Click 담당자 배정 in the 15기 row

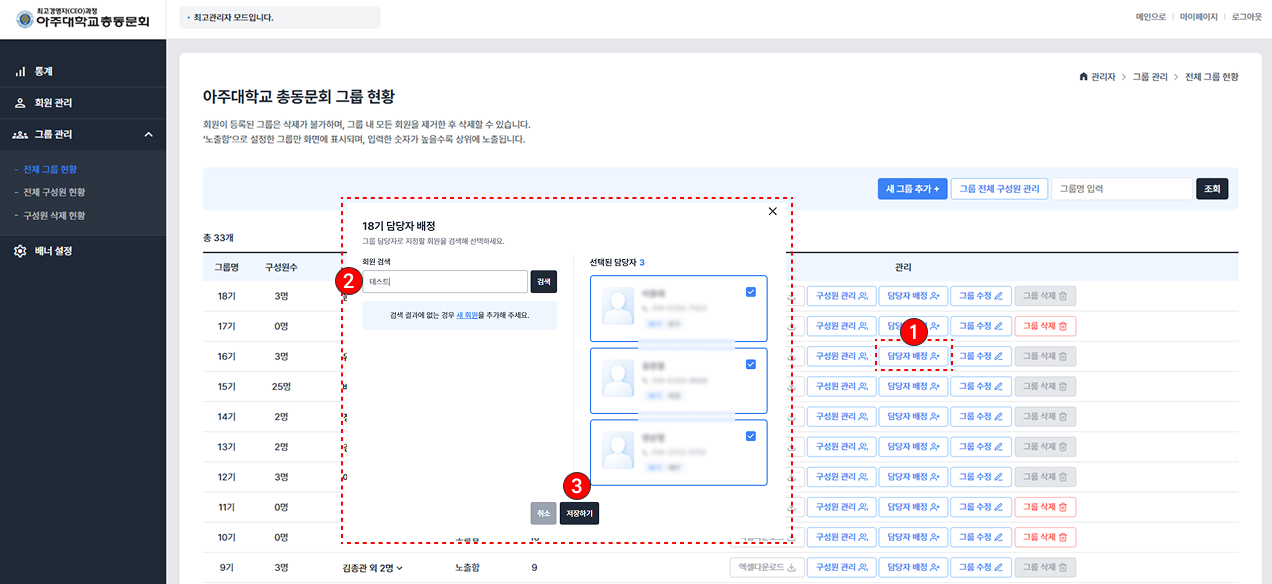(913, 386)
